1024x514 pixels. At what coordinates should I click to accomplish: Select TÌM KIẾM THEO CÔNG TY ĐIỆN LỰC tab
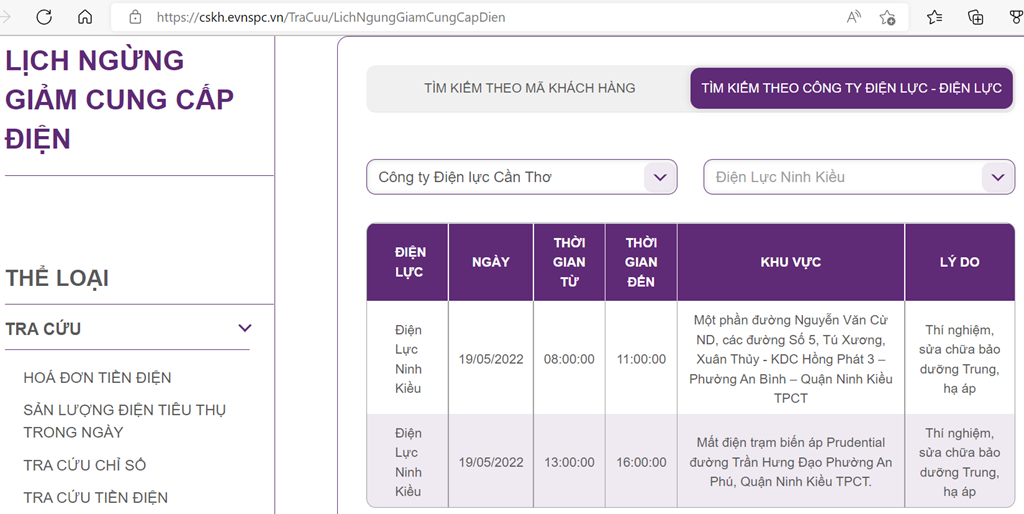click(x=851, y=88)
